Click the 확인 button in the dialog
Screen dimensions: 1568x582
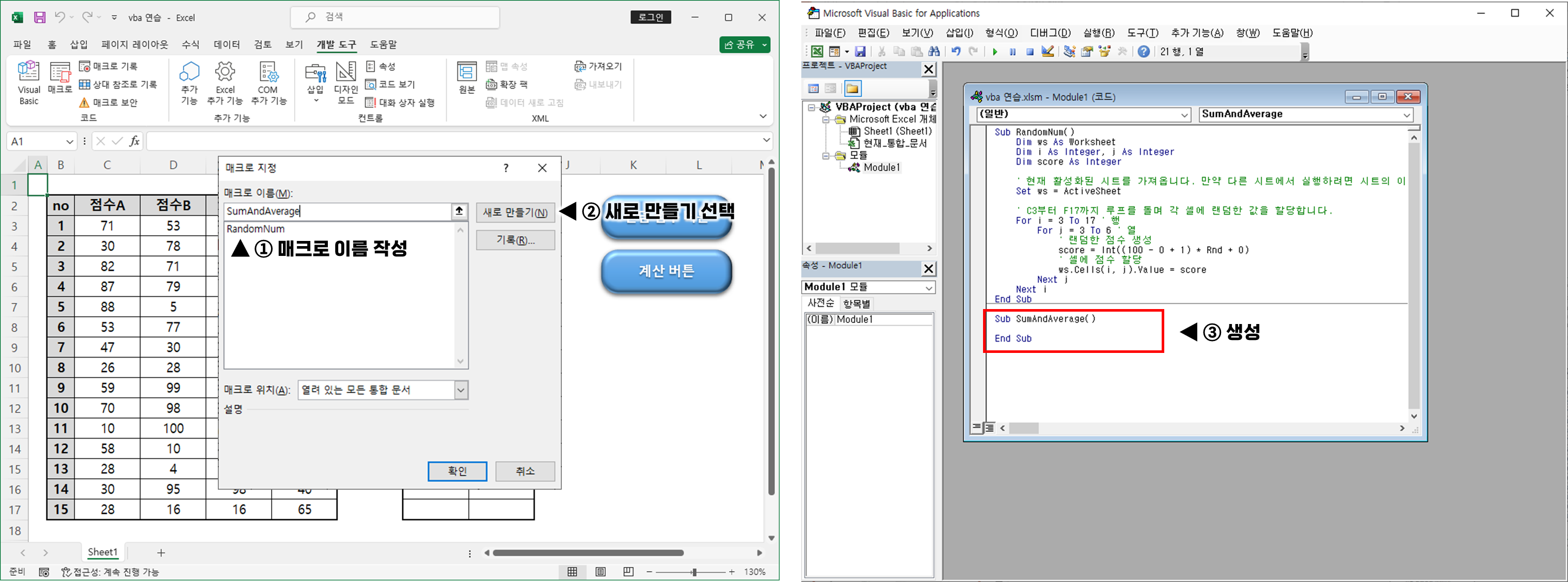point(457,471)
